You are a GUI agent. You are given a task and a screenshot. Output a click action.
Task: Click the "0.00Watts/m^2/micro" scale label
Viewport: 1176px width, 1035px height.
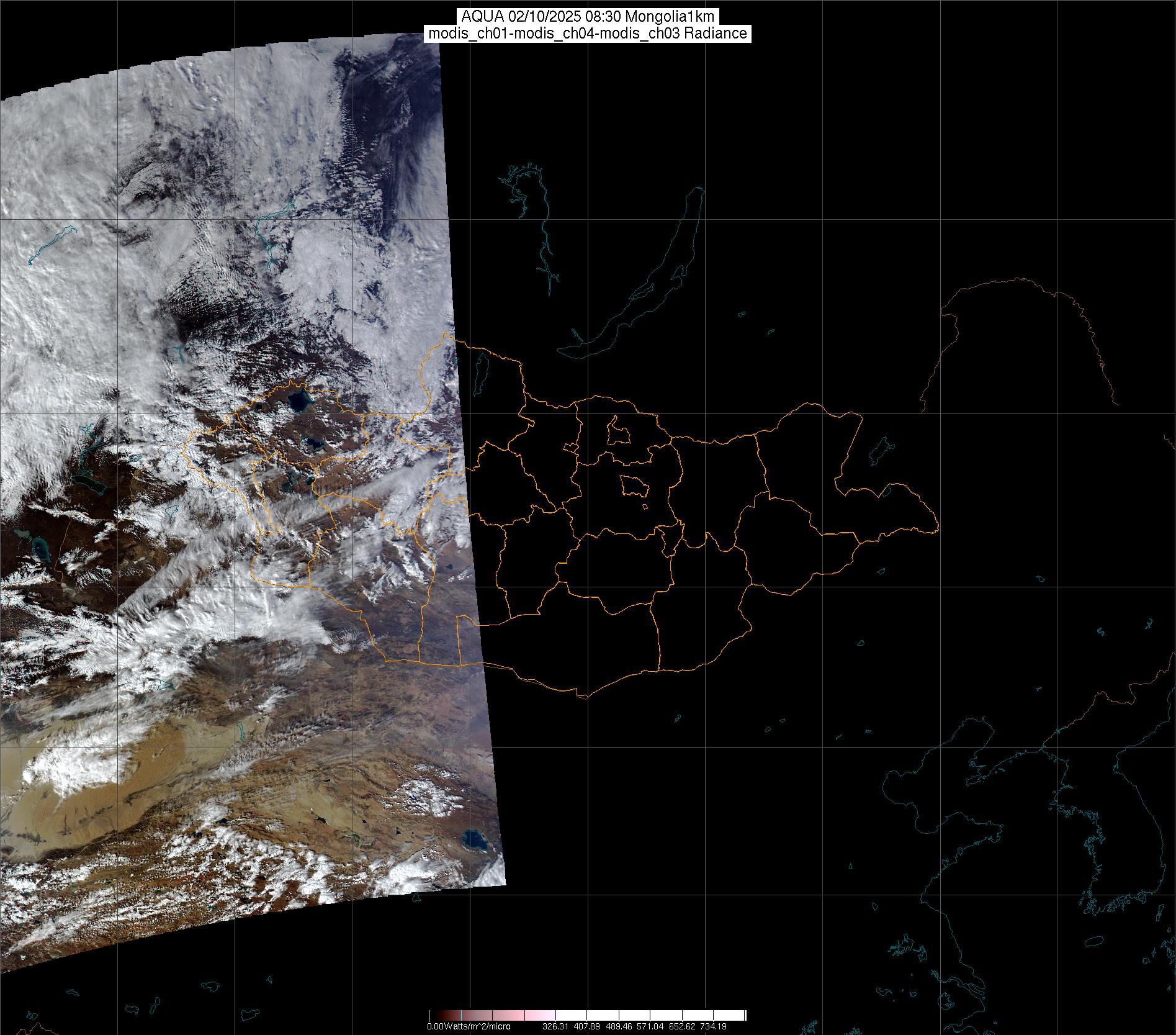coord(469,1026)
